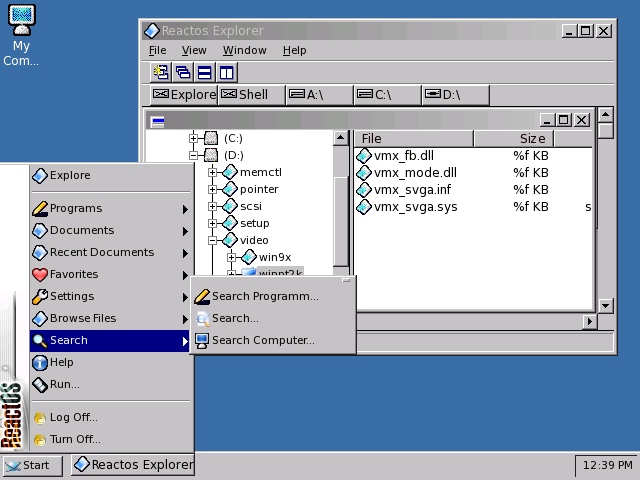Screen dimensions: 640x480
Task: Click the Reactos Explorer title bar icon
Action: click(x=151, y=31)
